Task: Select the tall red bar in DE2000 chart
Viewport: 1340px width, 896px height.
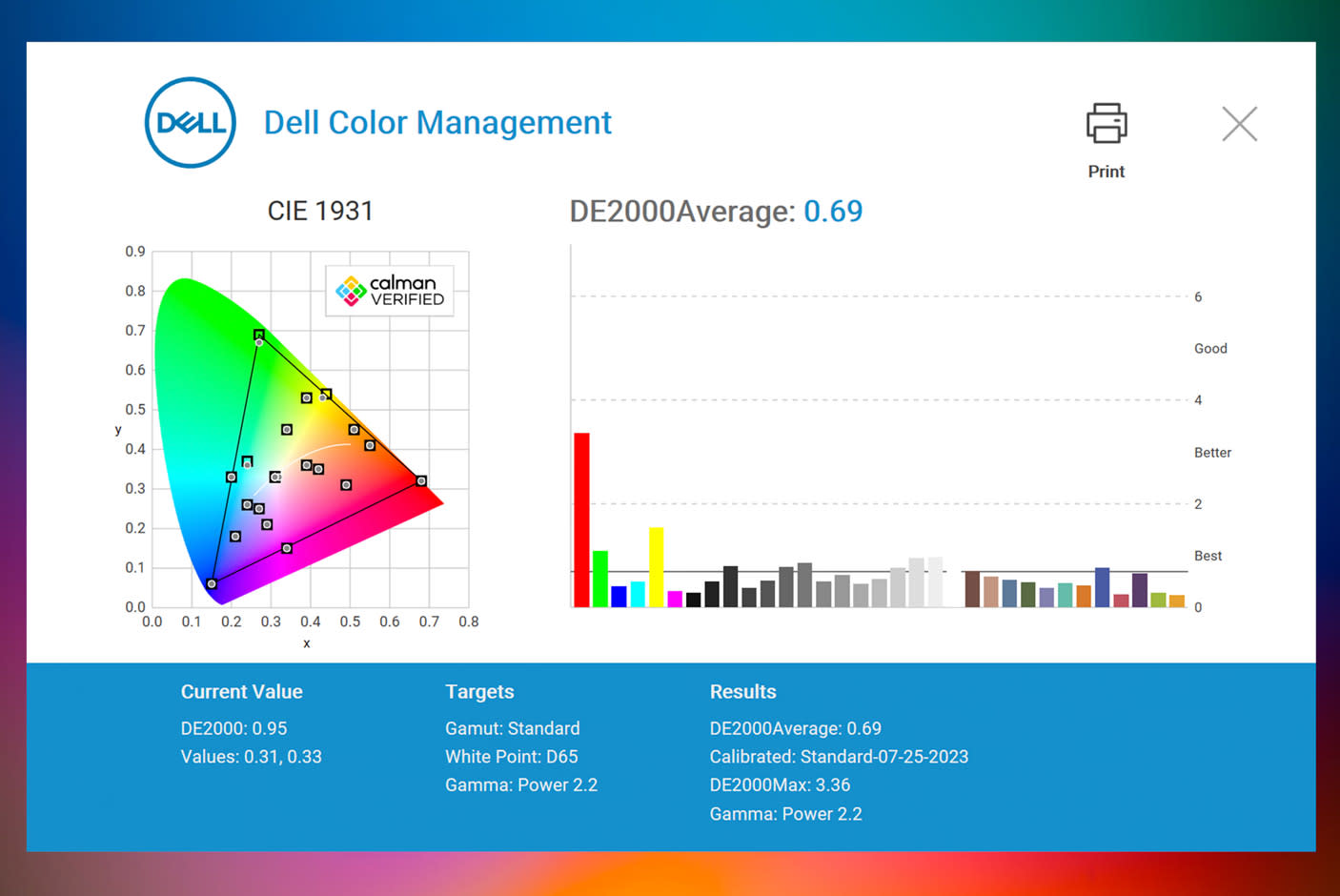Action: [581, 519]
